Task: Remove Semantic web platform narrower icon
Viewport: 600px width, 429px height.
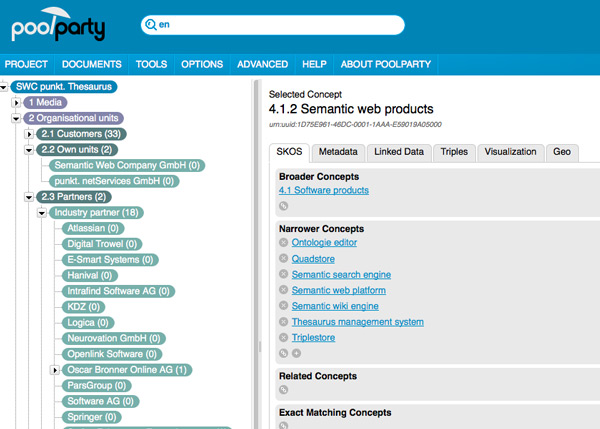Action: pos(284,290)
